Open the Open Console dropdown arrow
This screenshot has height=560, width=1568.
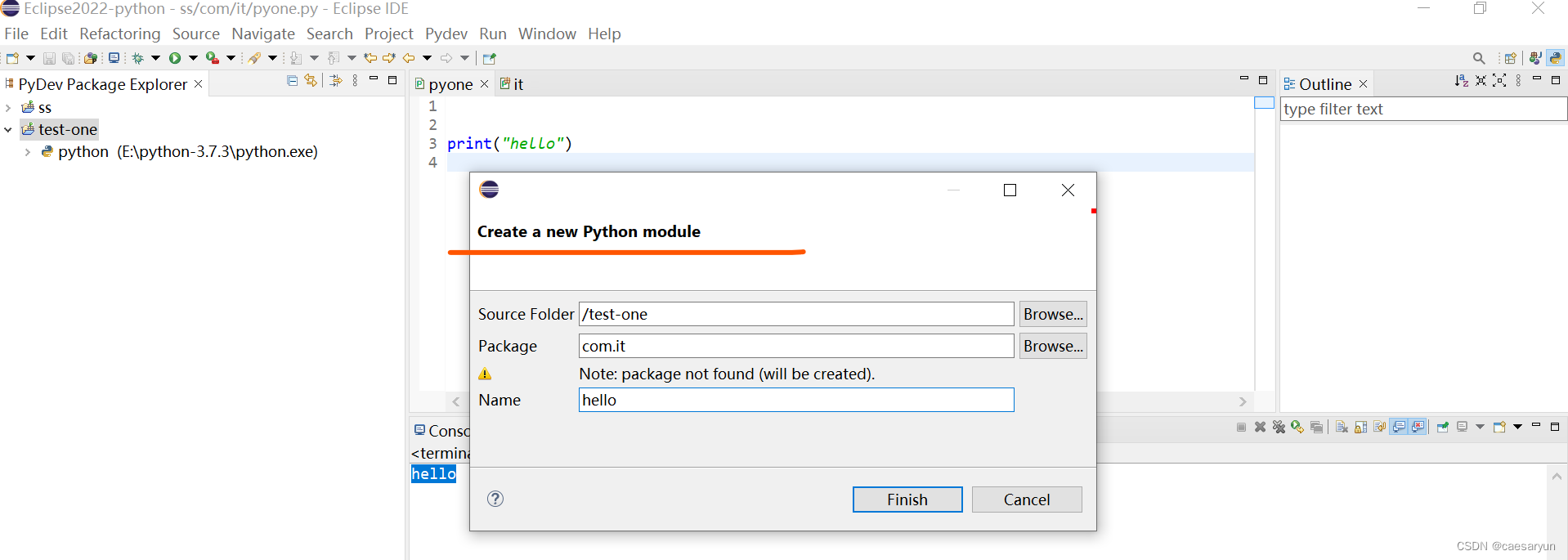pos(1518,427)
